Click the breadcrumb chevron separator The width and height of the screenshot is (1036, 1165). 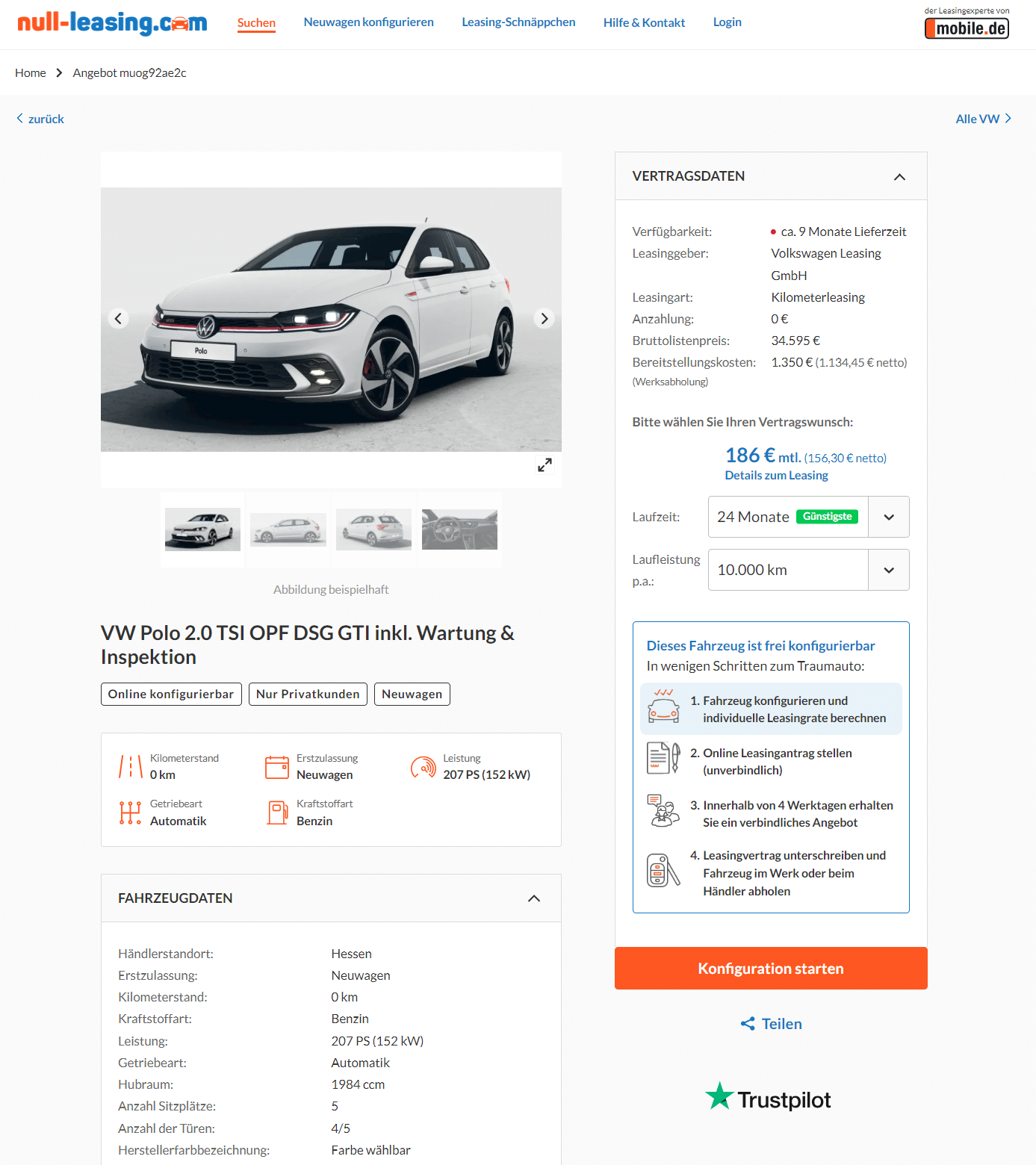[x=59, y=73]
